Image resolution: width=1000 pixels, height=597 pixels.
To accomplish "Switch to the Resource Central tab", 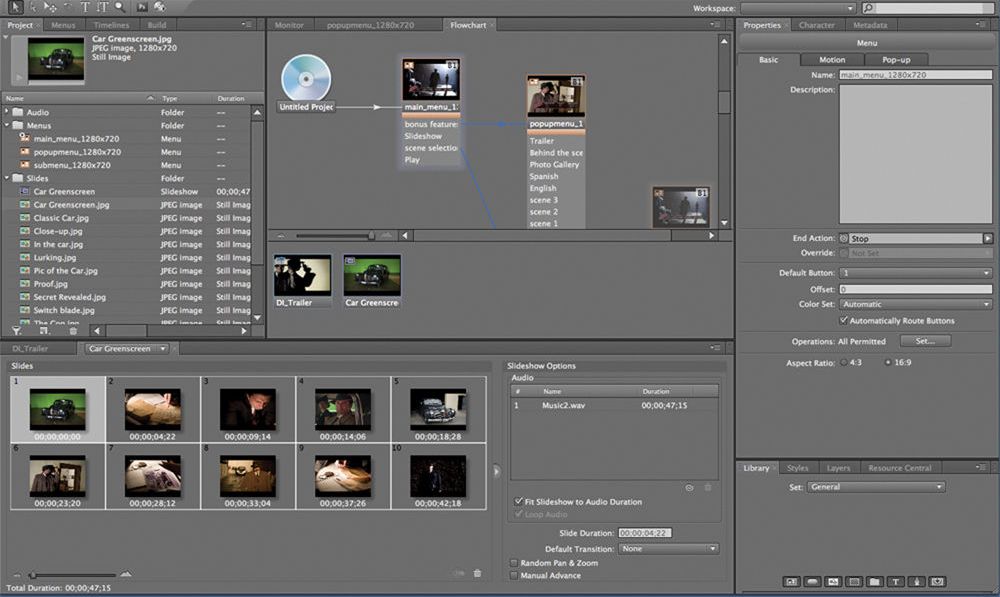I will (x=899, y=468).
